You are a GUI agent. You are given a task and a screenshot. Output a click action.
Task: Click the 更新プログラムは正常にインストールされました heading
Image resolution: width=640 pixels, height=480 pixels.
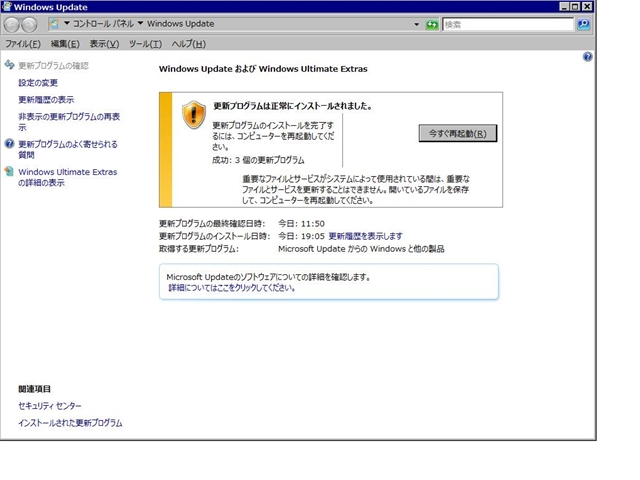point(293,106)
